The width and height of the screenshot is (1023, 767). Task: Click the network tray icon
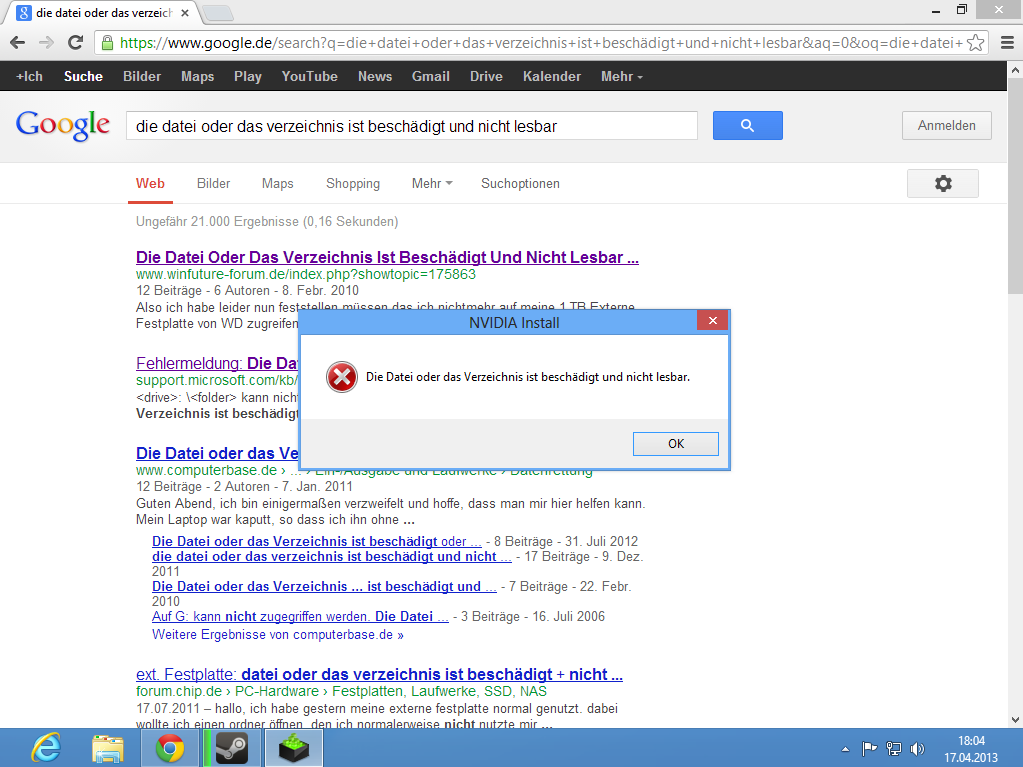(893, 749)
